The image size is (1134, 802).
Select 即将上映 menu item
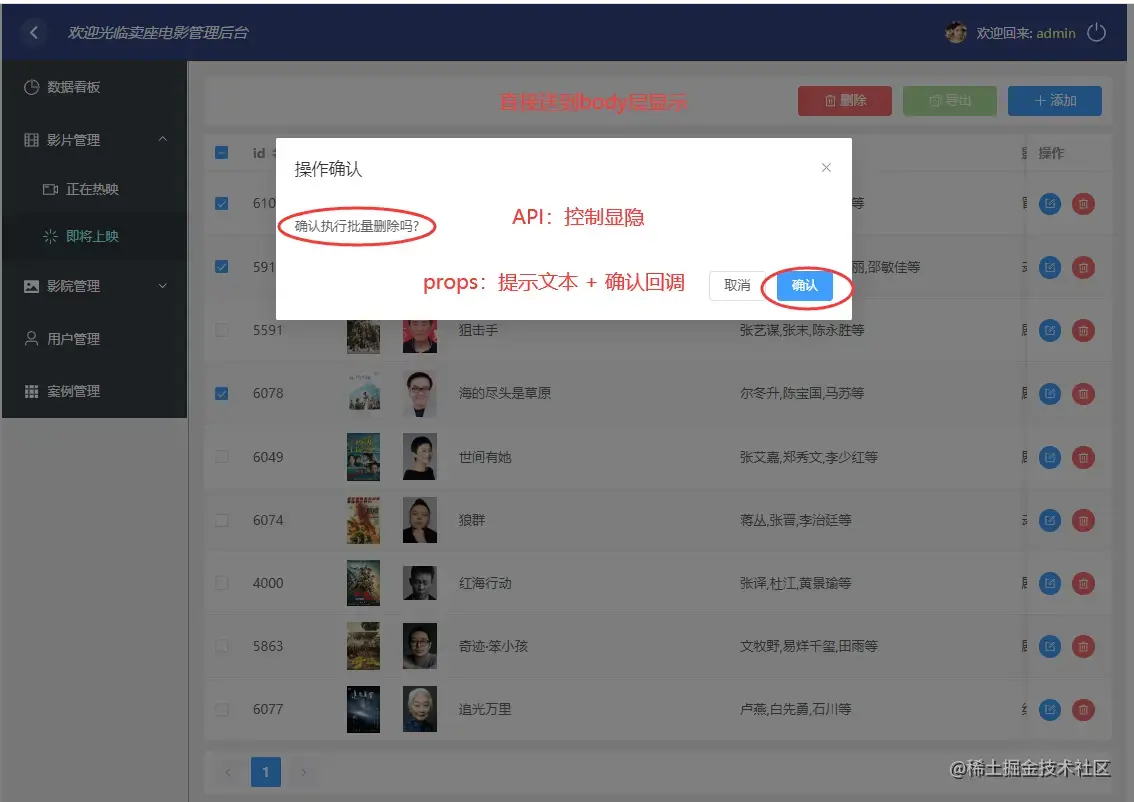[94, 236]
